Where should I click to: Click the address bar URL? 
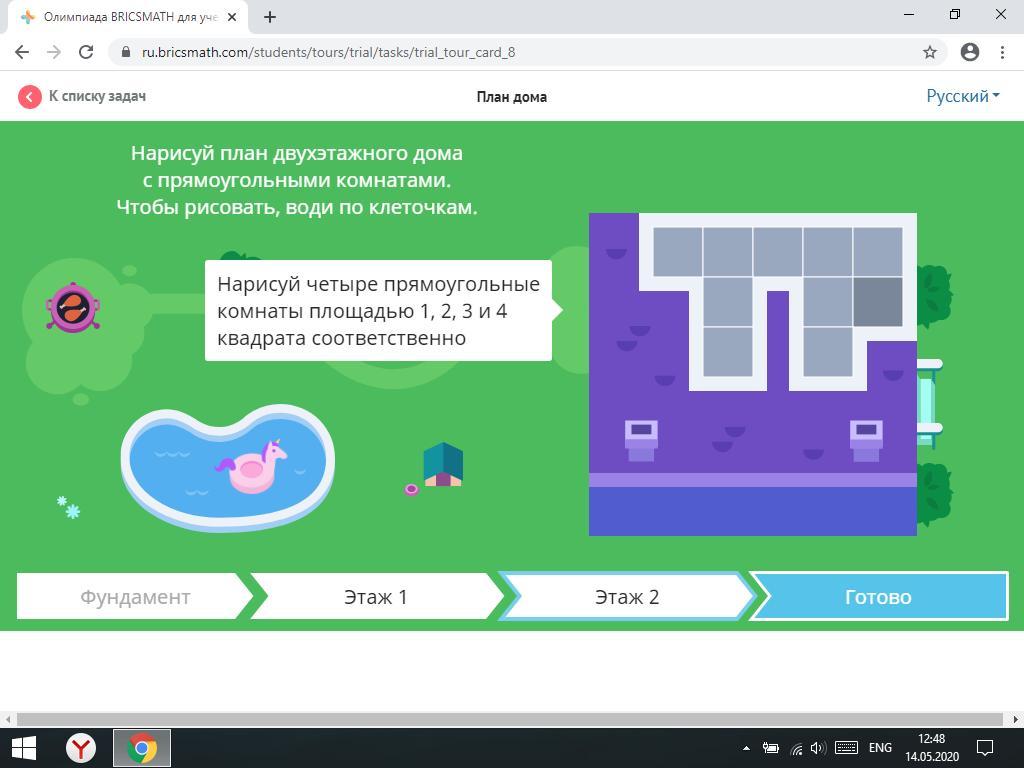(x=328, y=52)
